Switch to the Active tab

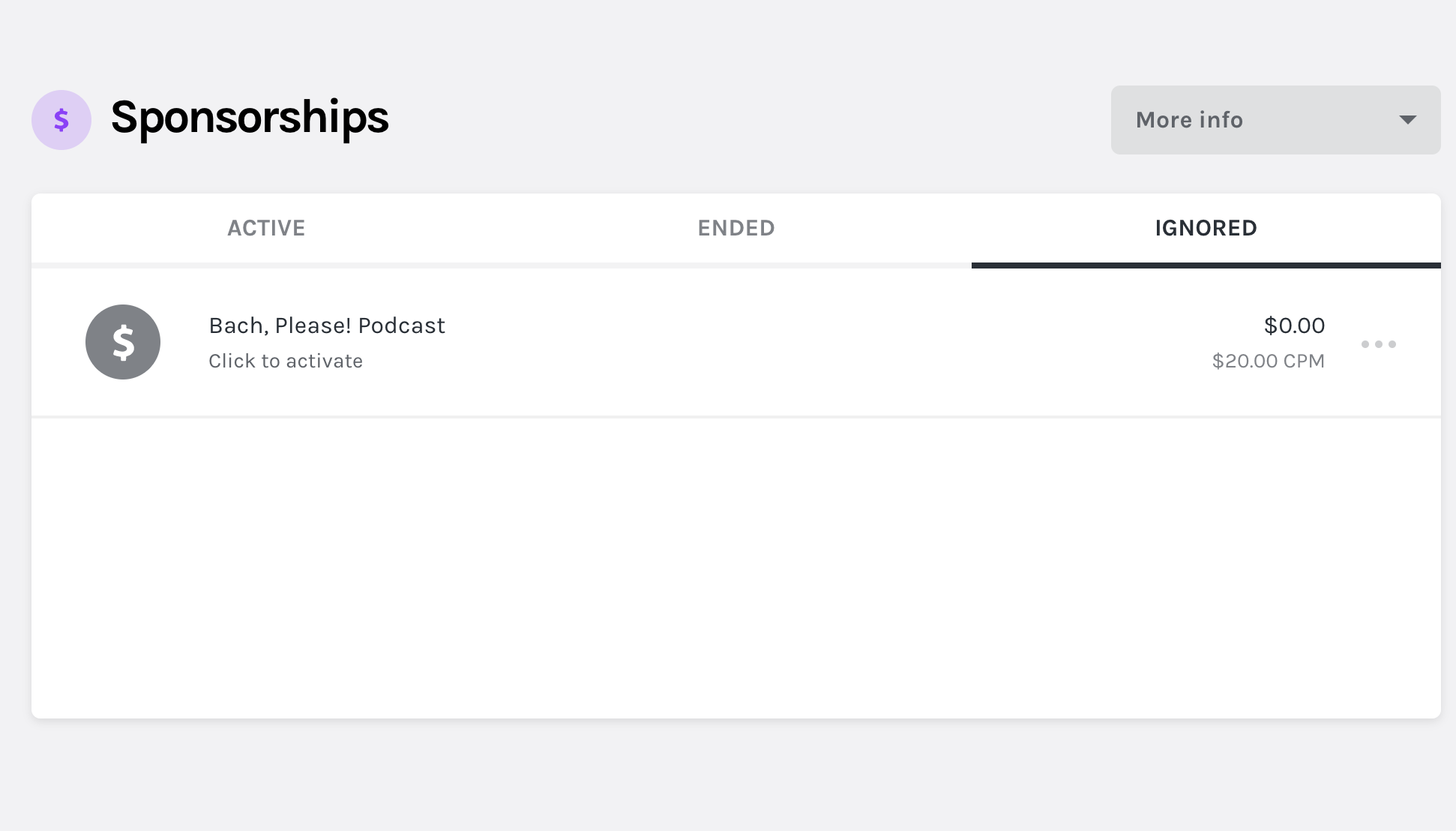coord(266,228)
